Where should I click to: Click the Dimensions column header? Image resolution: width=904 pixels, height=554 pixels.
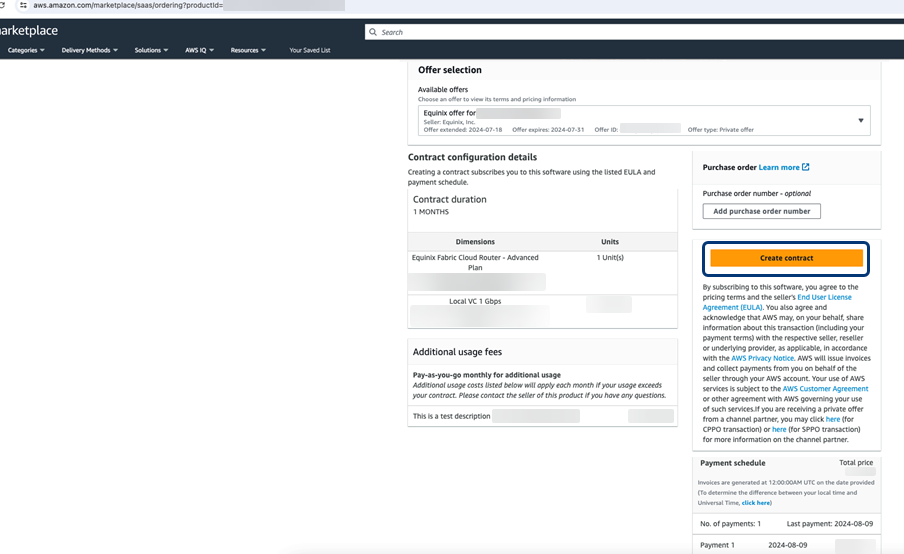475,242
